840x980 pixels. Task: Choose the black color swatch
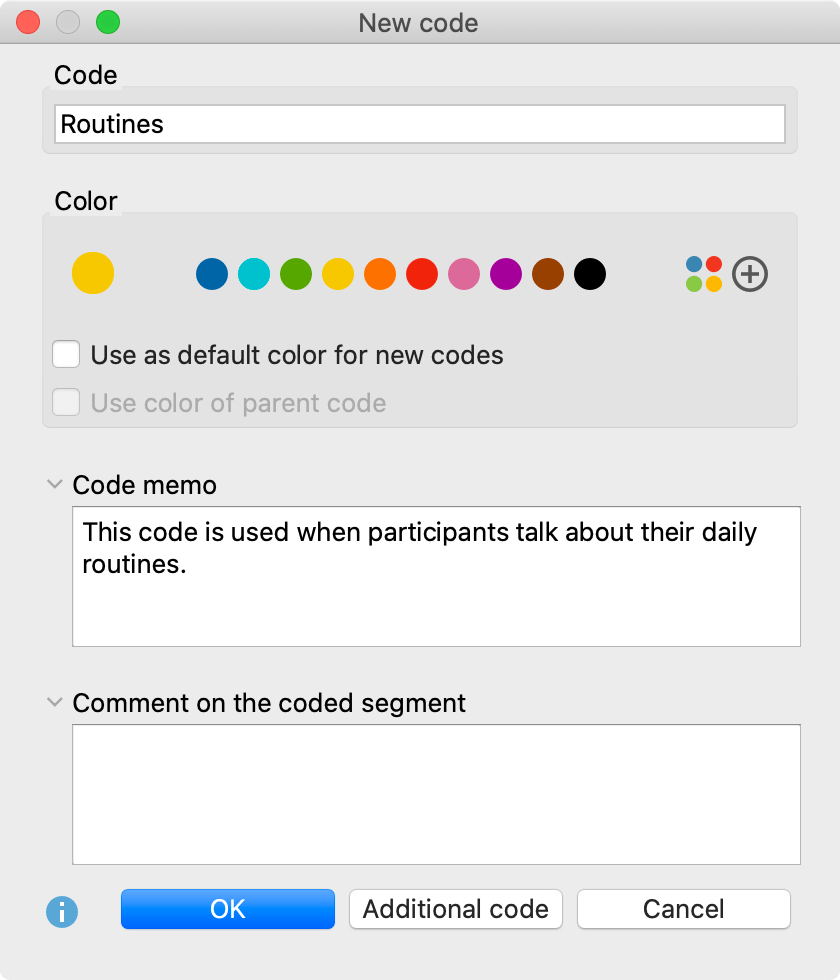pyautogui.click(x=590, y=274)
